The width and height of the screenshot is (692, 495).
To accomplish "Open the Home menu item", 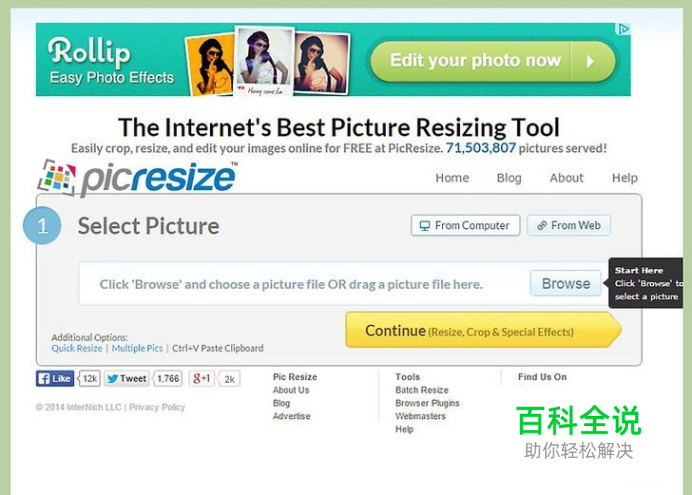I will [x=452, y=178].
